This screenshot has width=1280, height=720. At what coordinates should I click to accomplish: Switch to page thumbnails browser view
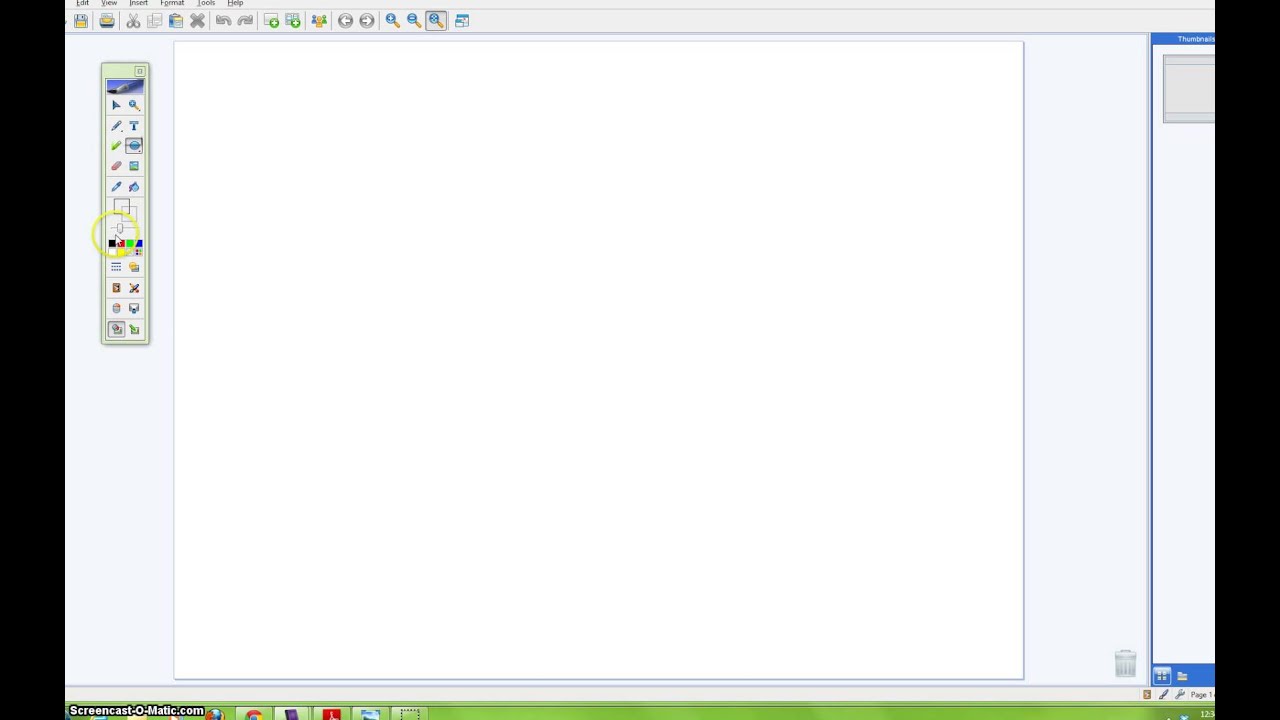[1162, 676]
